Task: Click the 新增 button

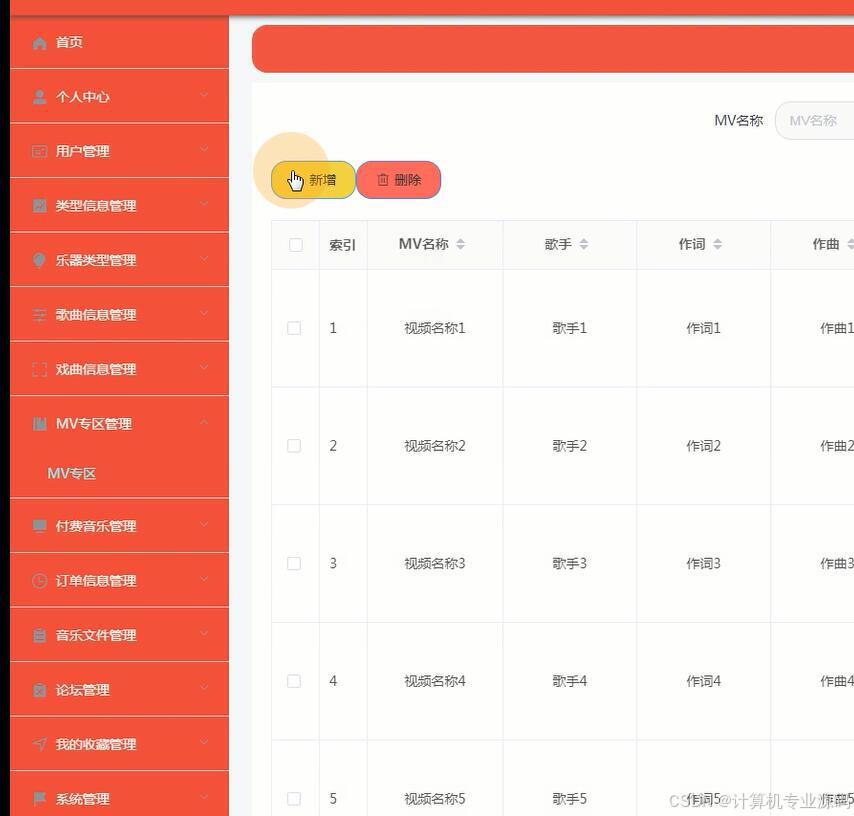Action: (x=315, y=180)
